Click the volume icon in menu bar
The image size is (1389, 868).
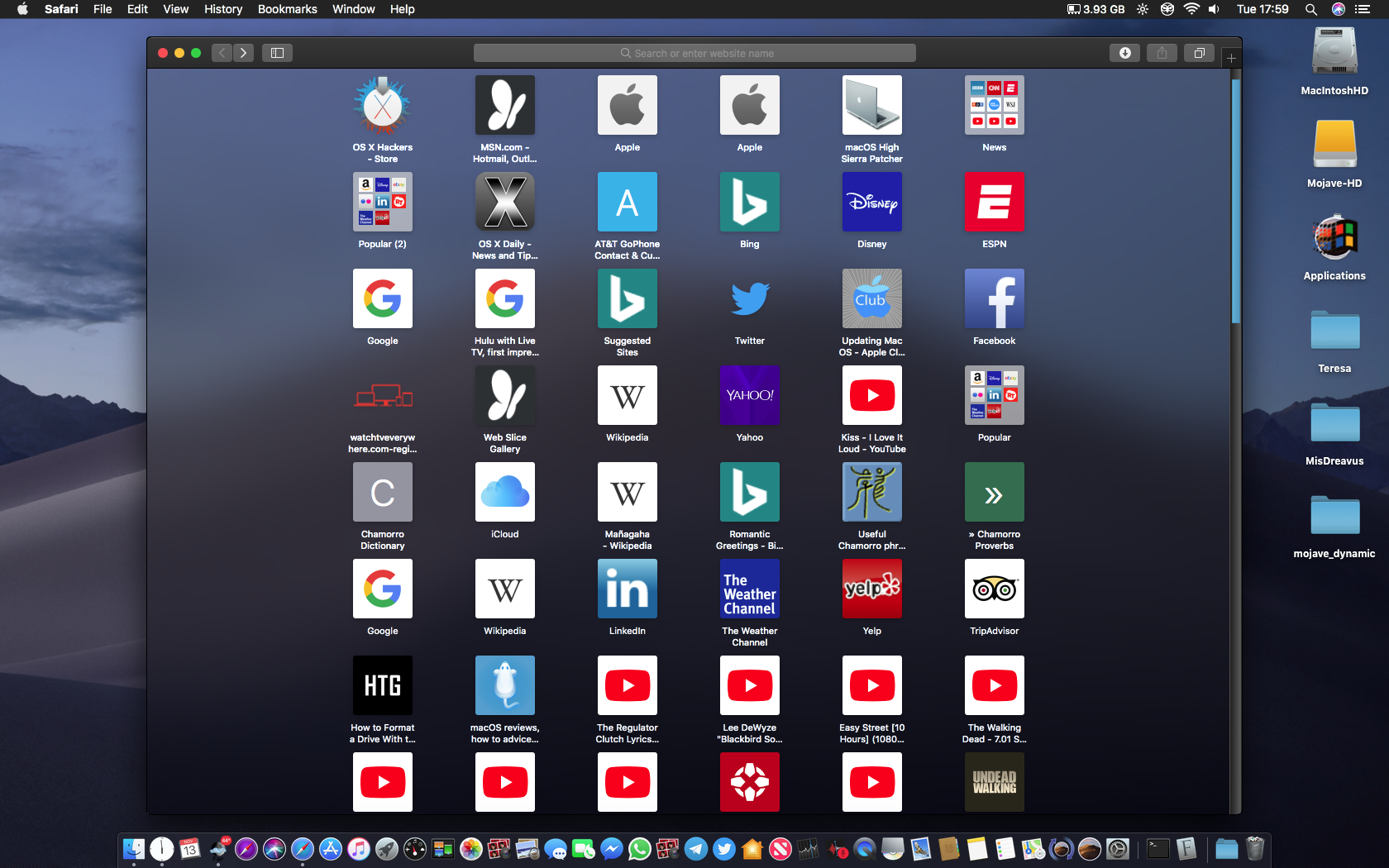[x=1214, y=9]
